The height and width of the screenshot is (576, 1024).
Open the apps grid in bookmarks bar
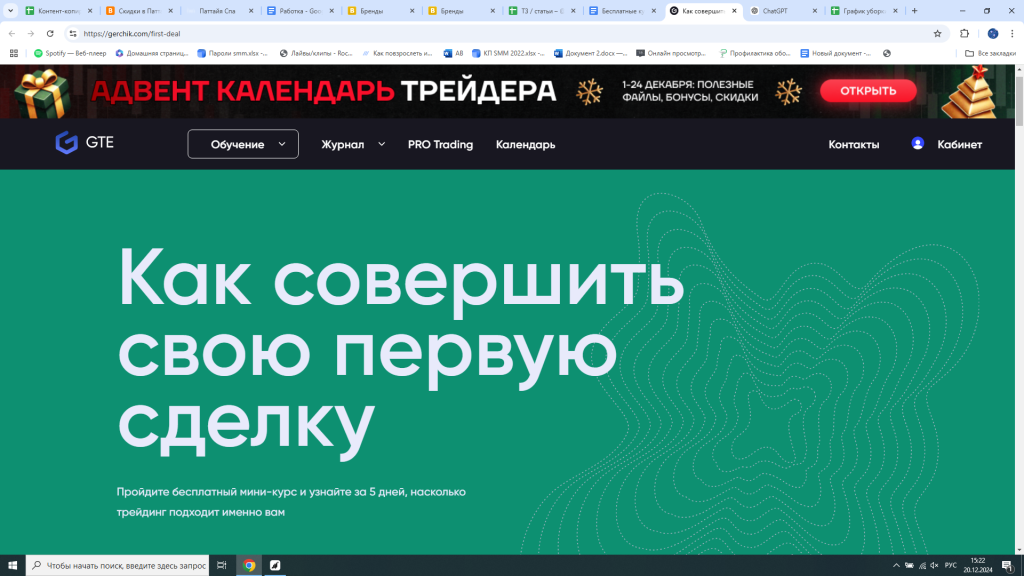(14, 54)
